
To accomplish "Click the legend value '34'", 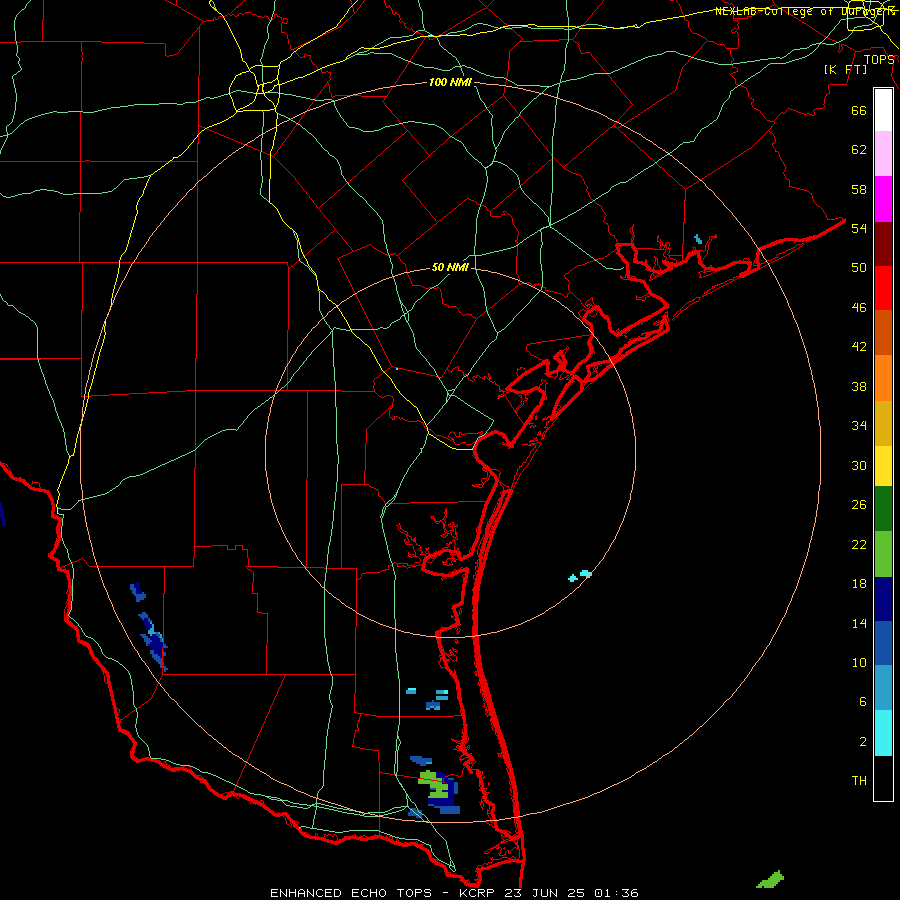I will pos(859,426).
